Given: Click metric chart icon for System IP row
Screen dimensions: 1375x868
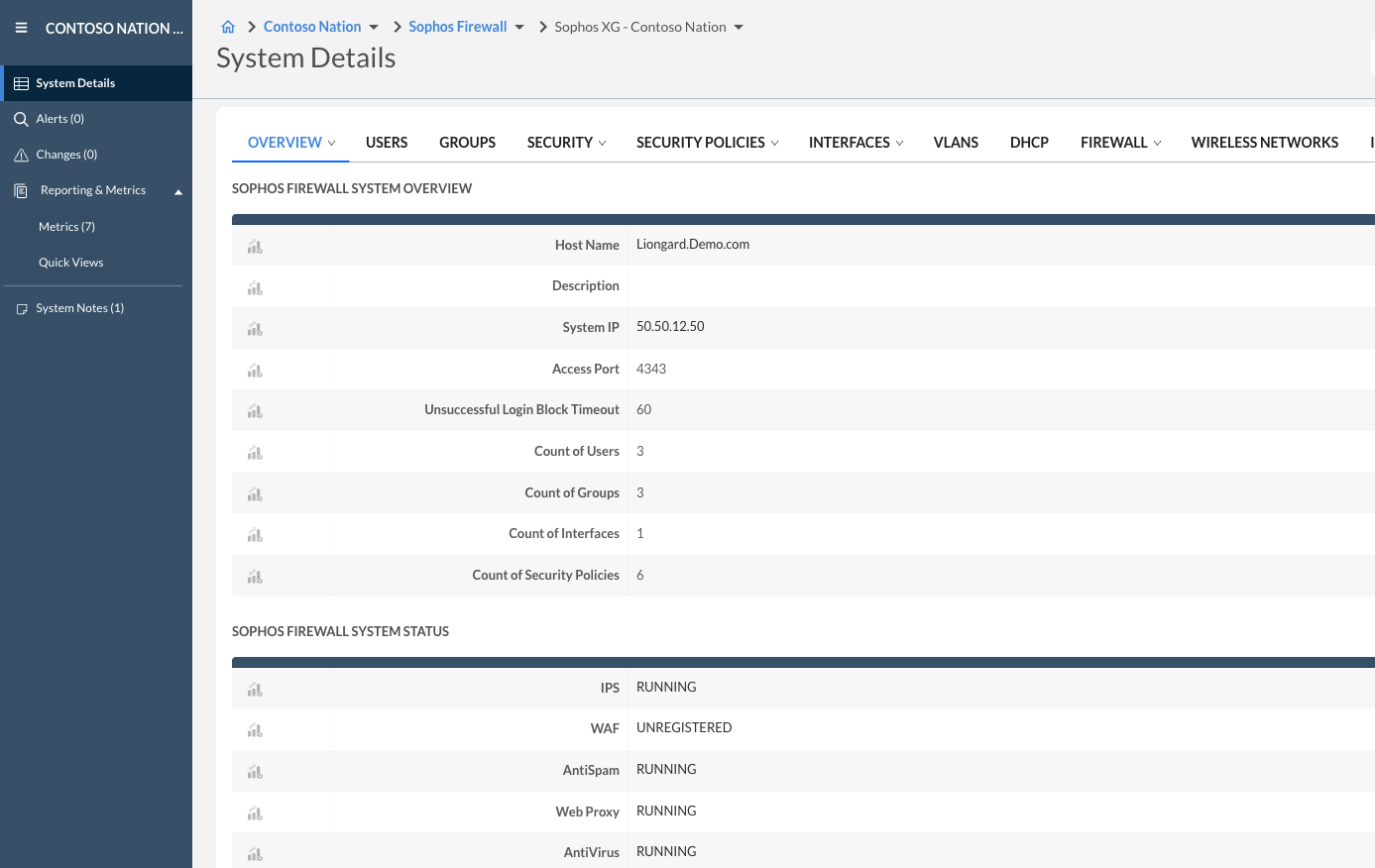Looking at the screenshot, I should pyautogui.click(x=255, y=329).
